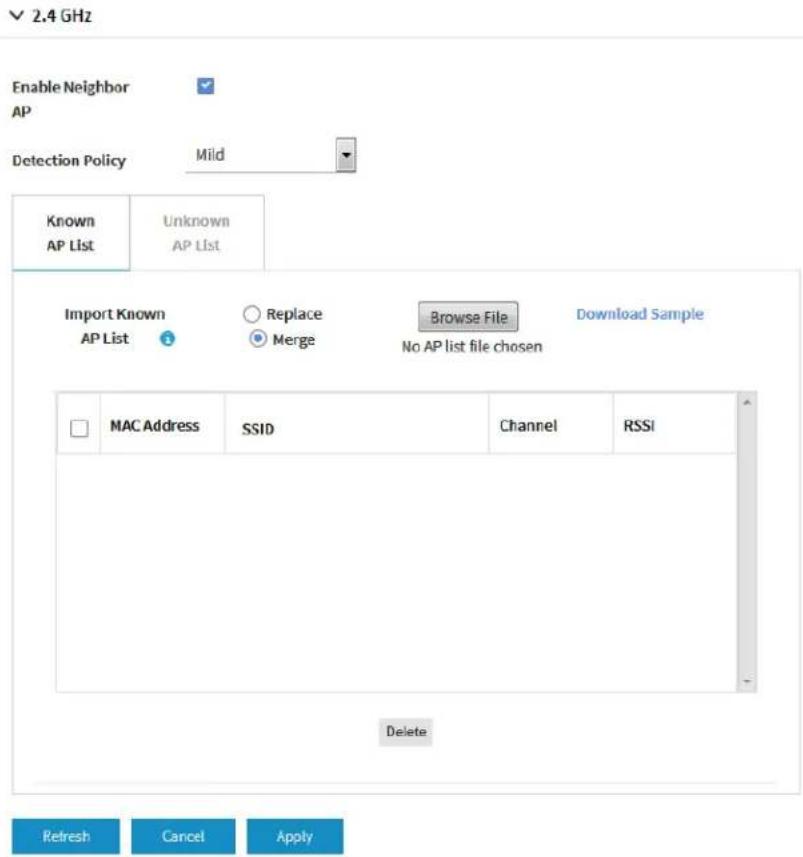803x857 pixels.
Task: Collapse the 2.4 GHz section chevron
Action: [17, 15]
